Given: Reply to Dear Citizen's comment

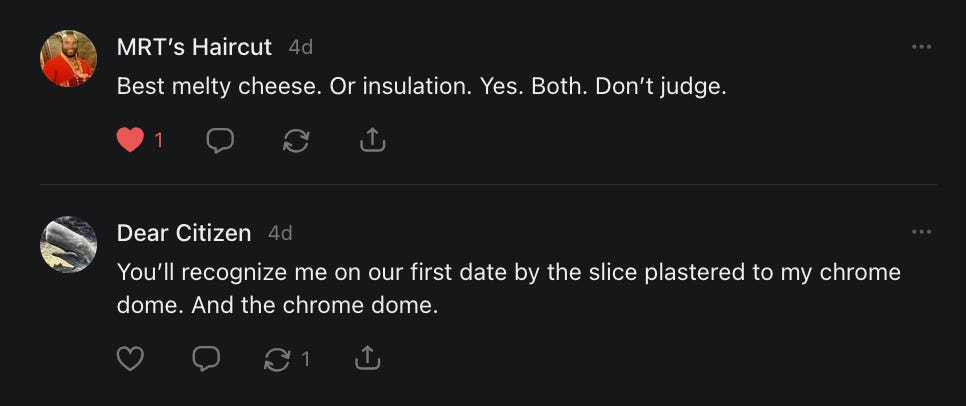Looking at the screenshot, I should [x=206, y=357].
